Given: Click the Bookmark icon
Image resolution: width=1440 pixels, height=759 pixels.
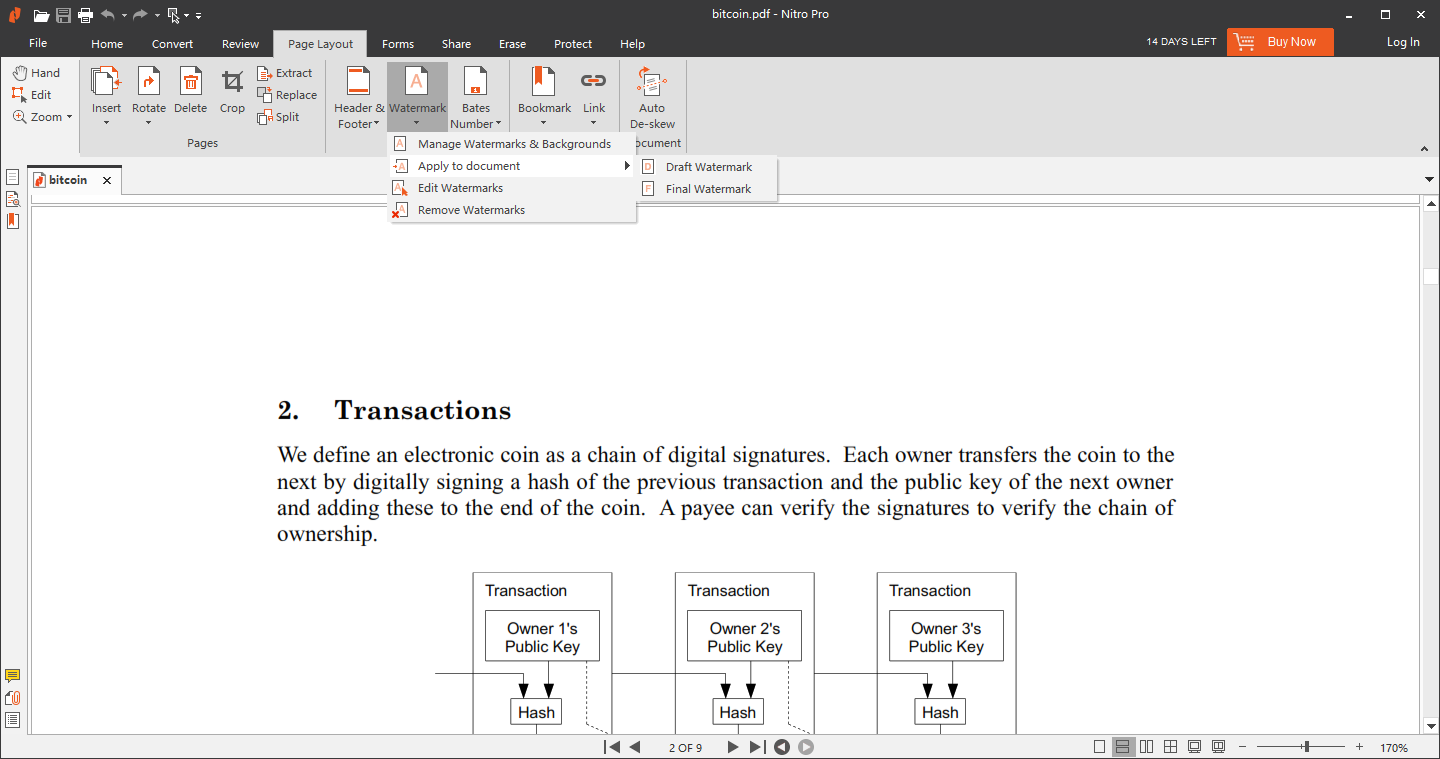Looking at the screenshot, I should [544, 82].
